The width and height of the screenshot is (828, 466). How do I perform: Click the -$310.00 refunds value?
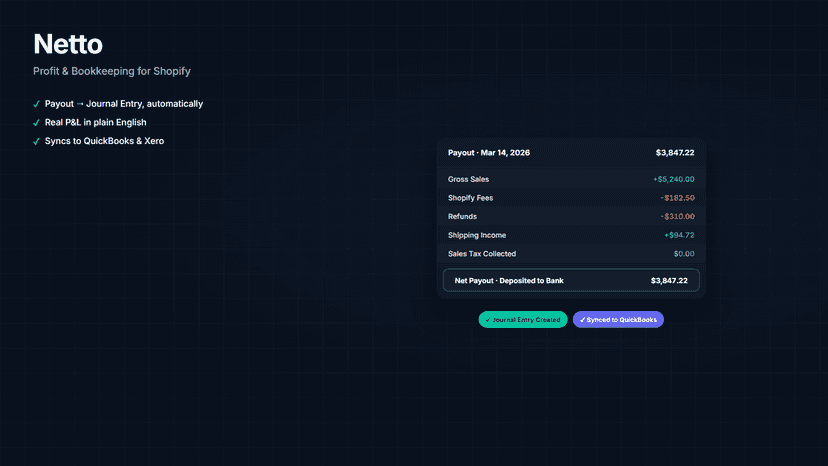678,216
